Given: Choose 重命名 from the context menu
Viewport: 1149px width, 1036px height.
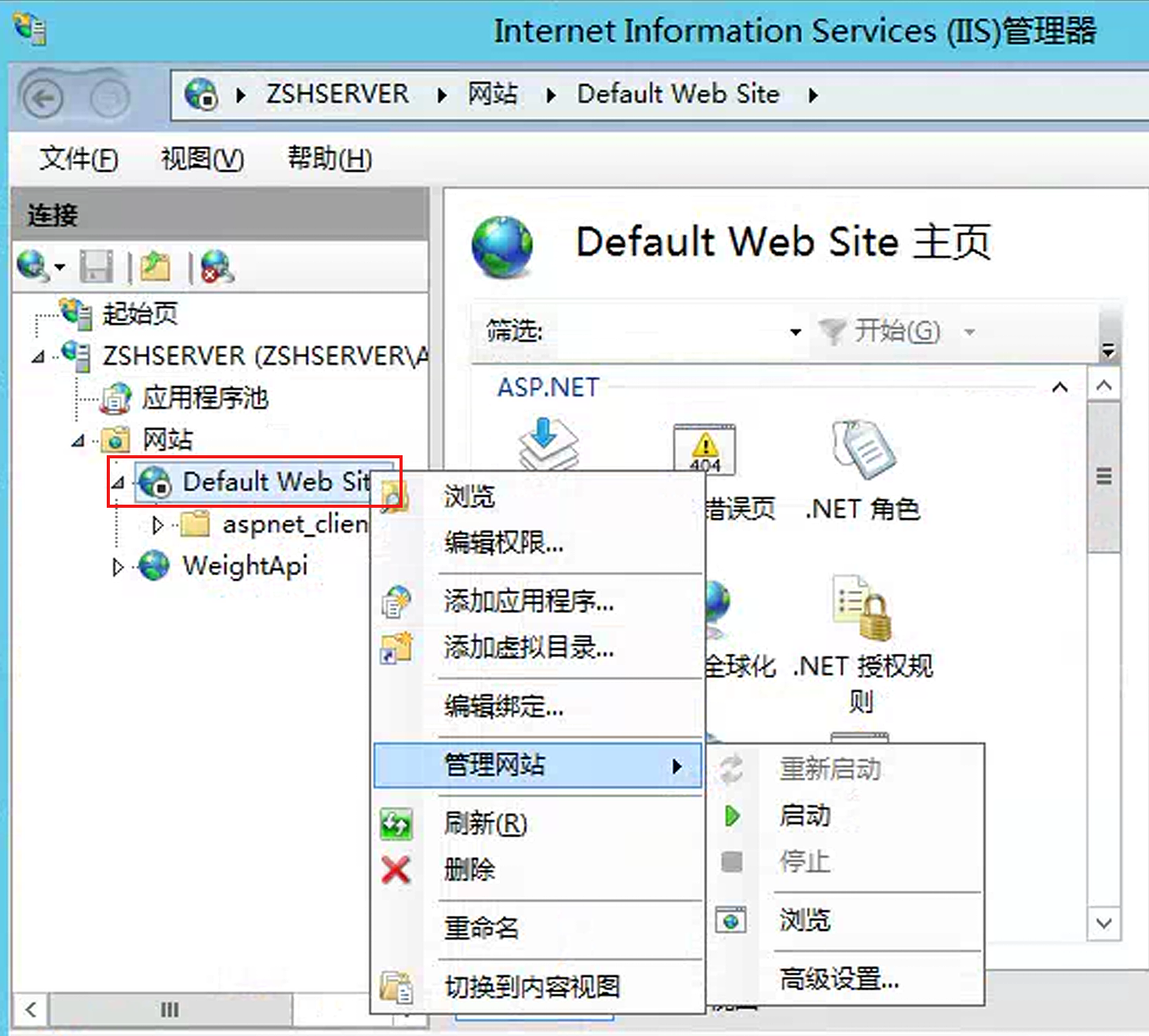Looking at the screenshot, I should coord(538,928).
